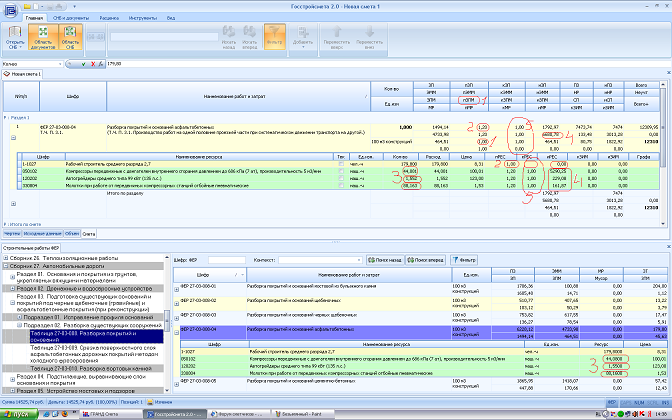Click the Поиск назад button in lower panel
This screenshot has height=420, width=672.
click(385, 258)
